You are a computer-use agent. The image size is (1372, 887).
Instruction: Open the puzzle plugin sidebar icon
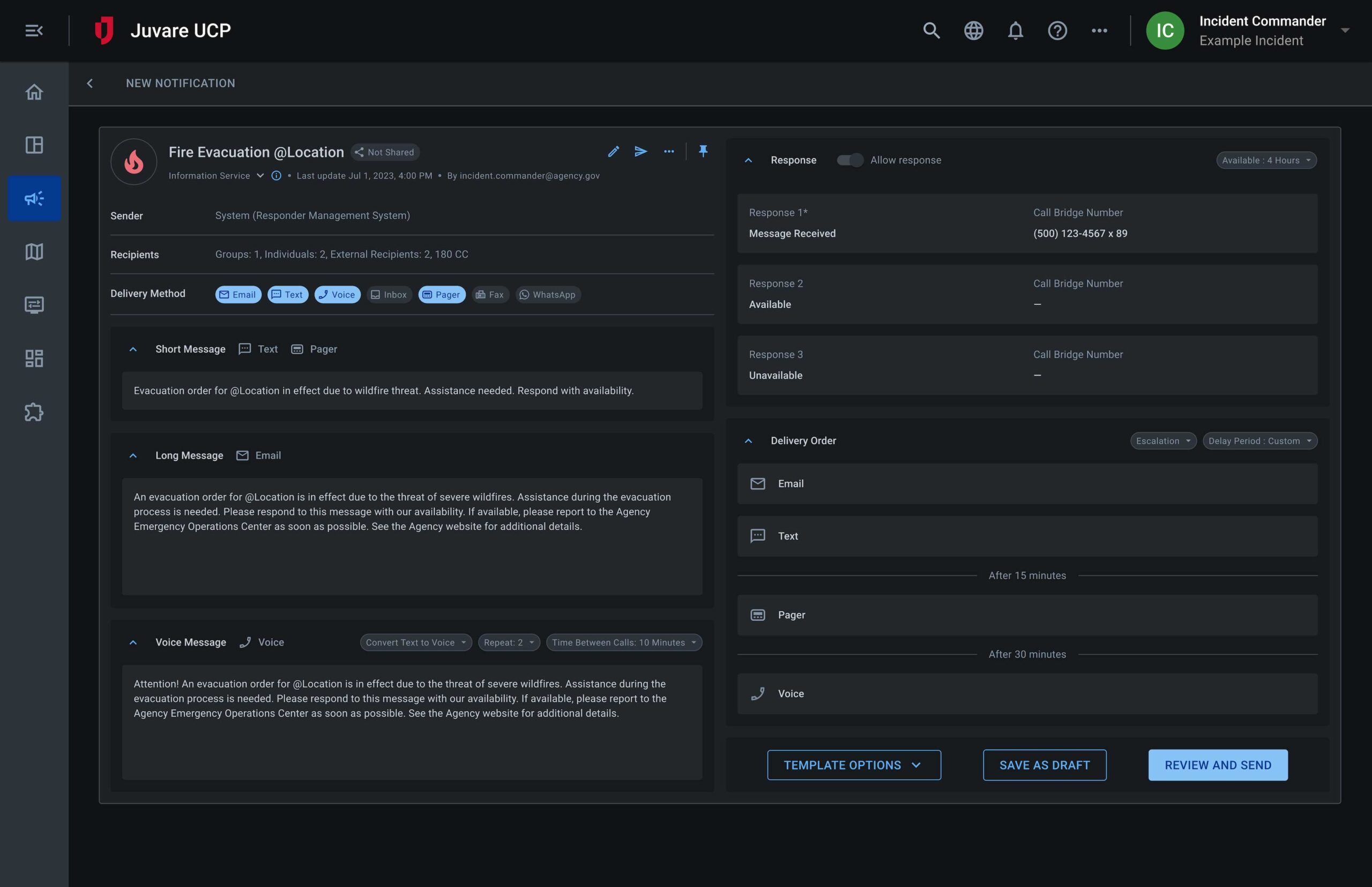34,412
